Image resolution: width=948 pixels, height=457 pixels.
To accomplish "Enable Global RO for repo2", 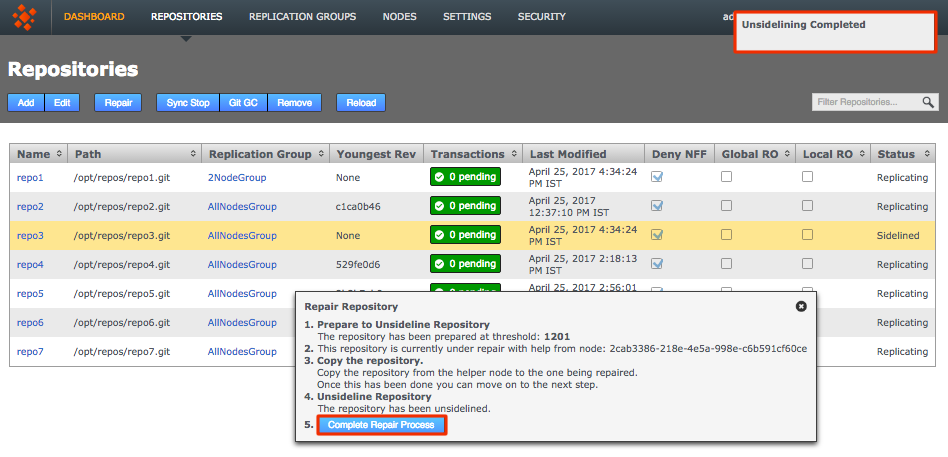I will (727, 206).
